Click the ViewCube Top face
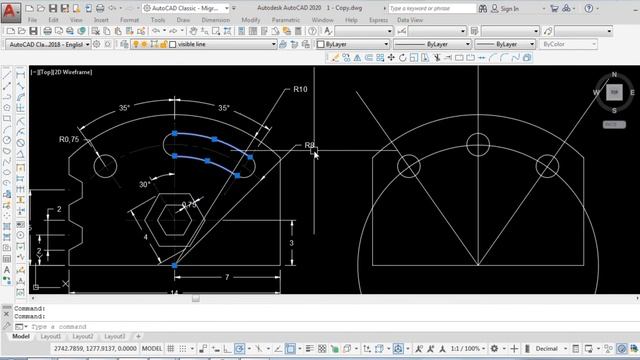Viewport: 640px width, 360px height. pyautogui.click(x=614, y=92)
